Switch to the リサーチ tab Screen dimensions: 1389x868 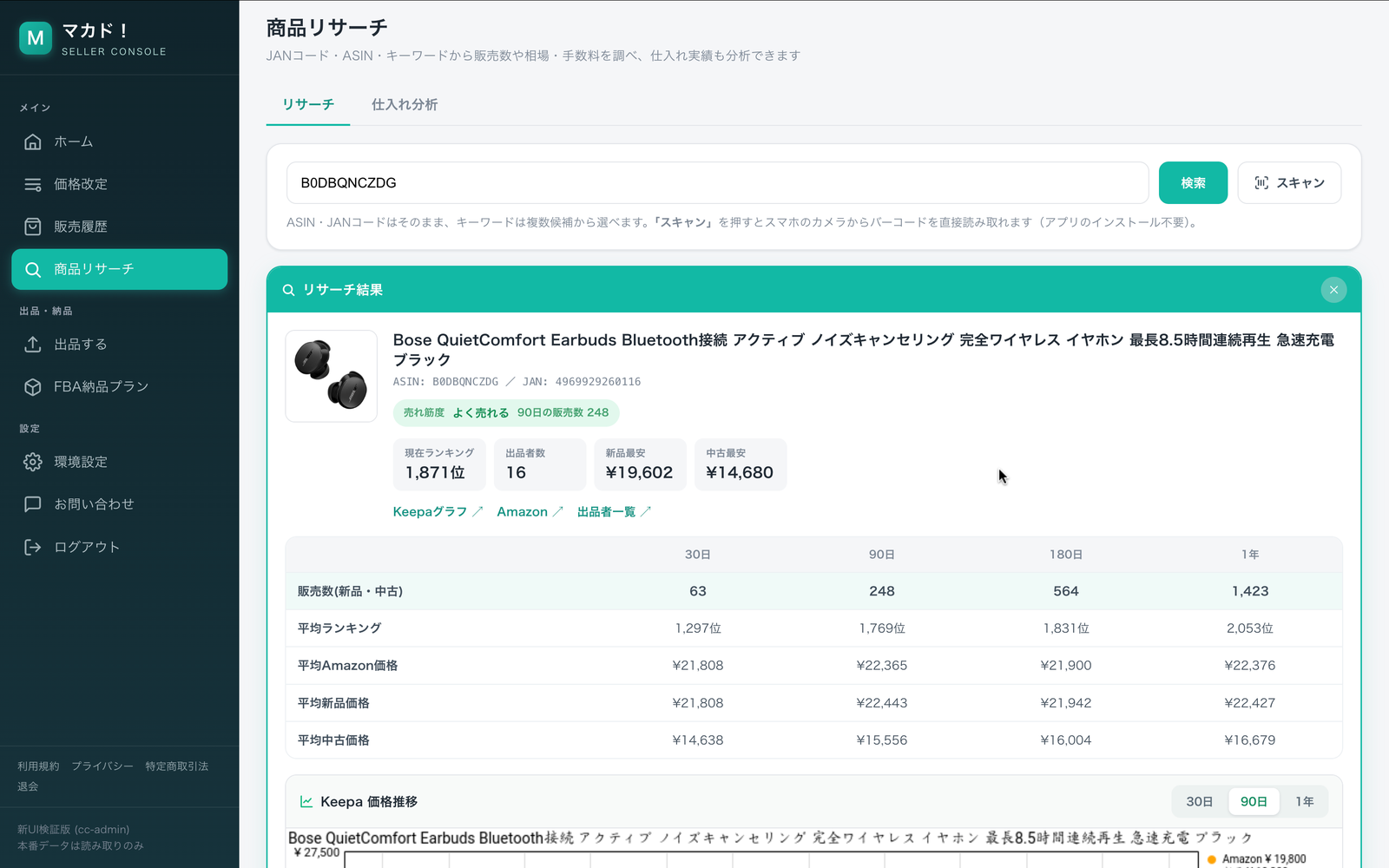coord(308,105)
